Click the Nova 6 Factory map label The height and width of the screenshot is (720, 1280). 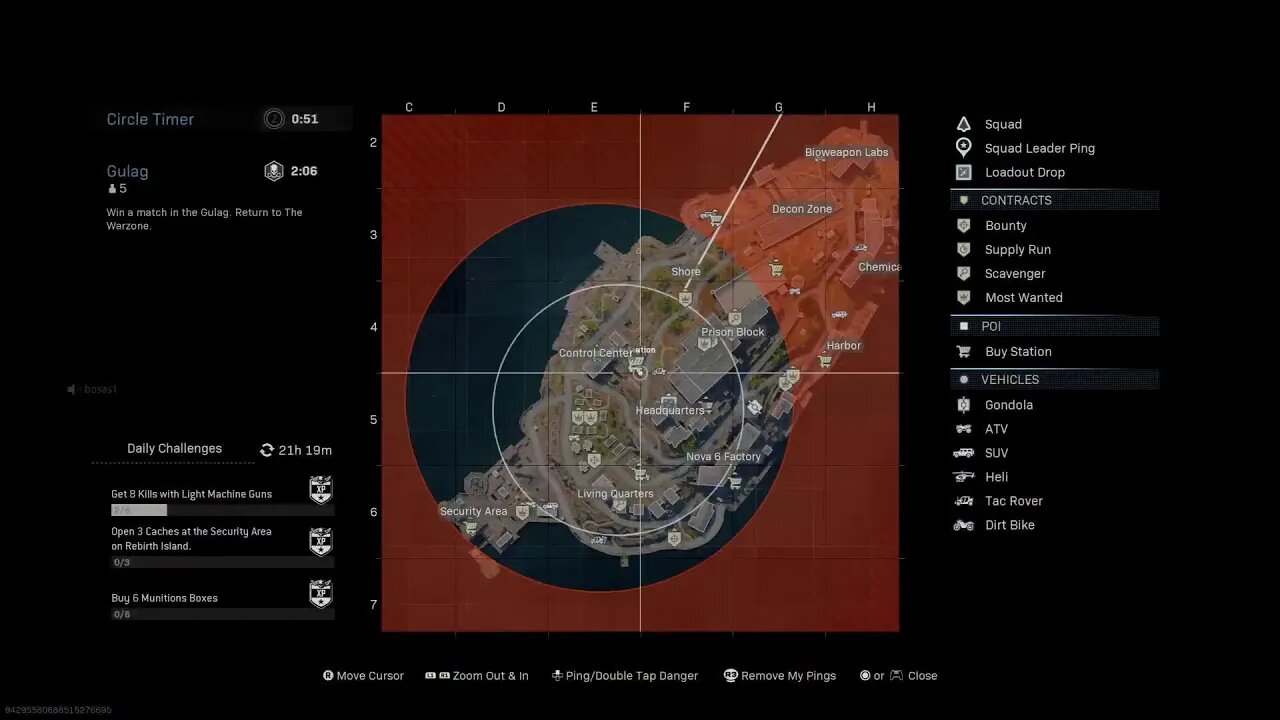point(724,457)
